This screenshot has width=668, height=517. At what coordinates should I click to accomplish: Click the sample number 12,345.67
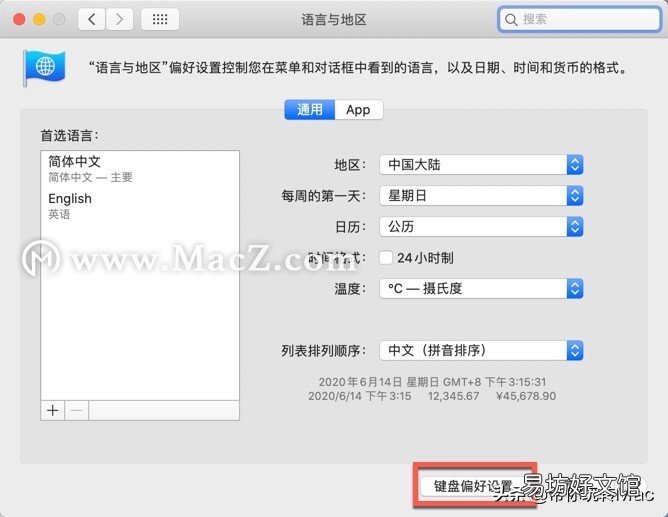coord(453,396)
